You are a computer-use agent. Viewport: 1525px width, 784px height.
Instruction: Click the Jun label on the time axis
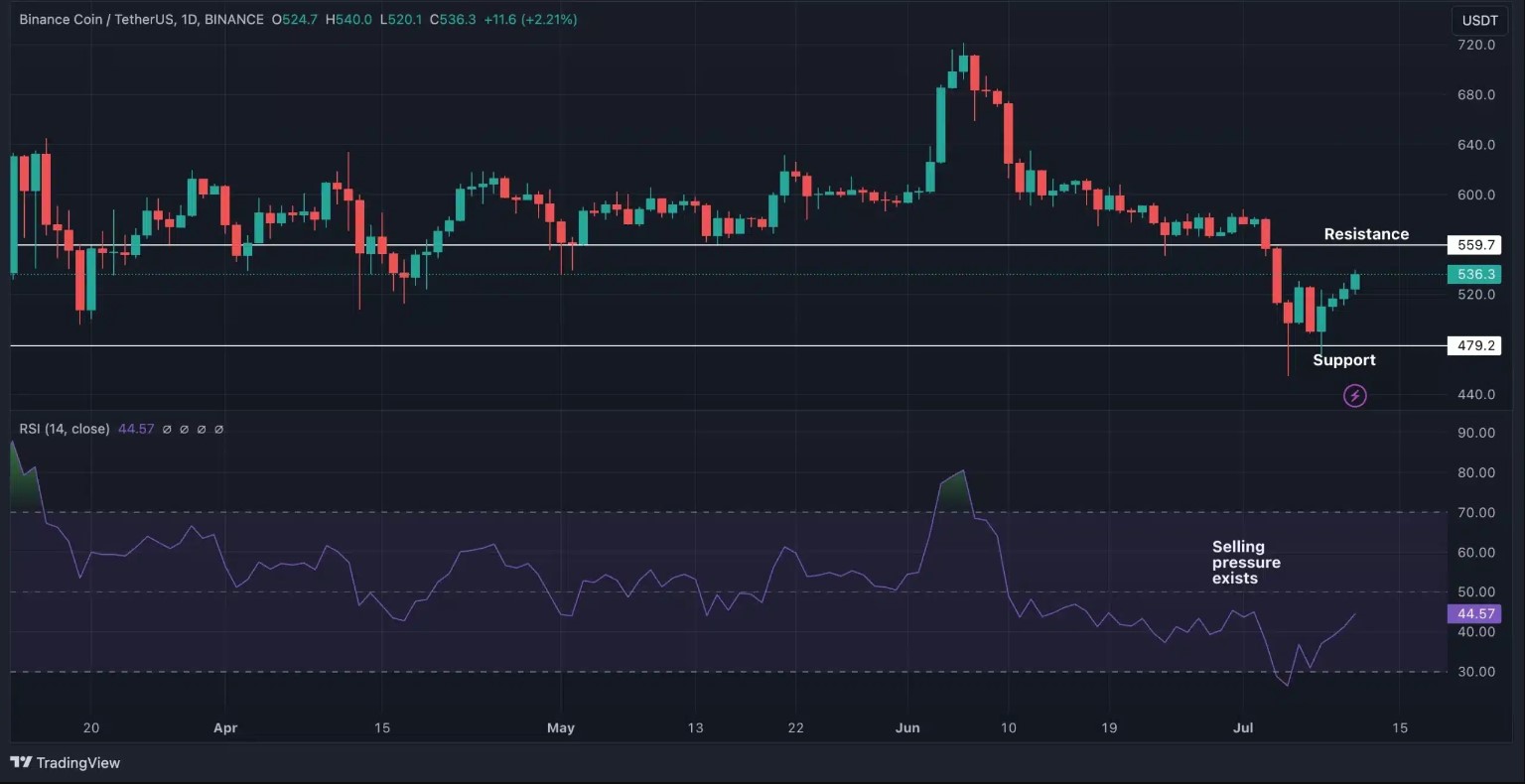[907, 727]
